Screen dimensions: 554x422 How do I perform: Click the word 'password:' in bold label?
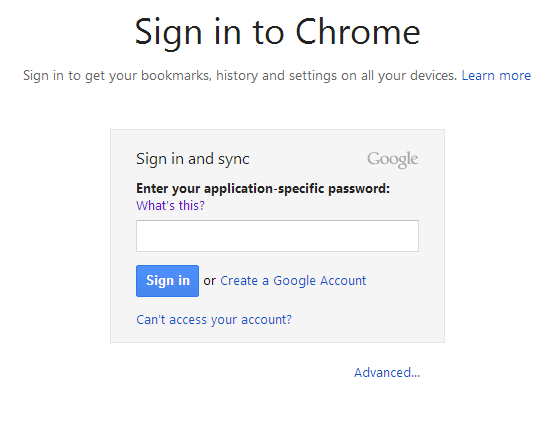point(359,189)
